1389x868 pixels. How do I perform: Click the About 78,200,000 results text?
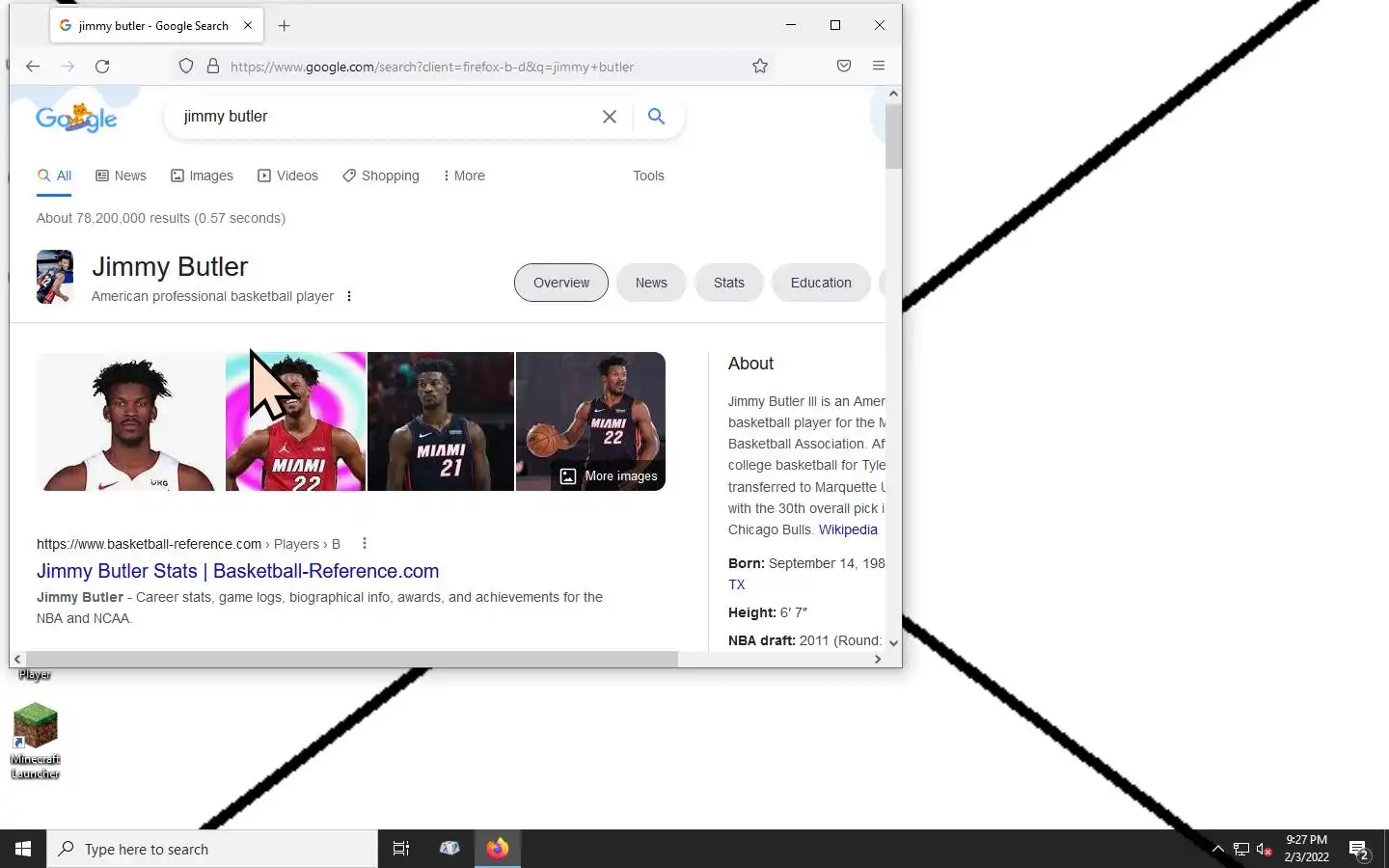pyautogui.click(x=161, y=218)
